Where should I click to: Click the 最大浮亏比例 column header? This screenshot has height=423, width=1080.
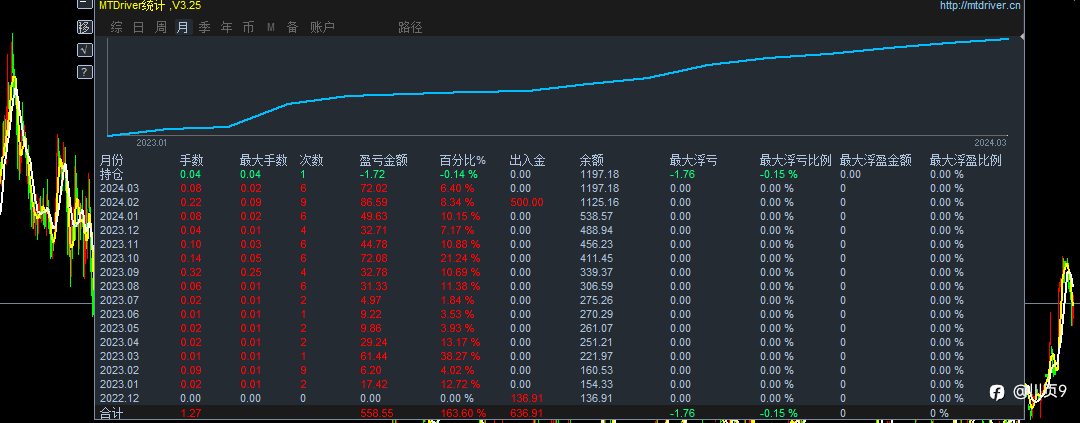tap(796, 161)
